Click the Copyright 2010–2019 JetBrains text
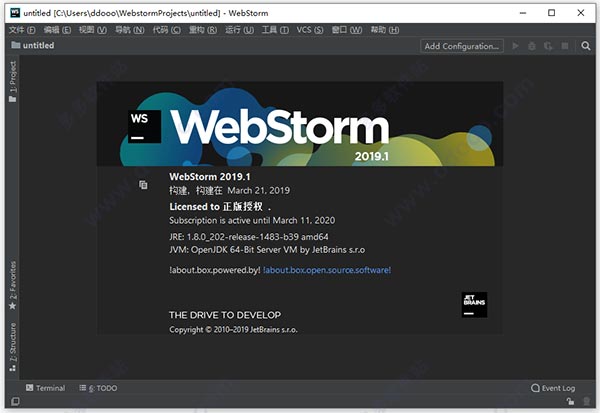The width and height of the screenshot is (600, 413). point(233,330)
